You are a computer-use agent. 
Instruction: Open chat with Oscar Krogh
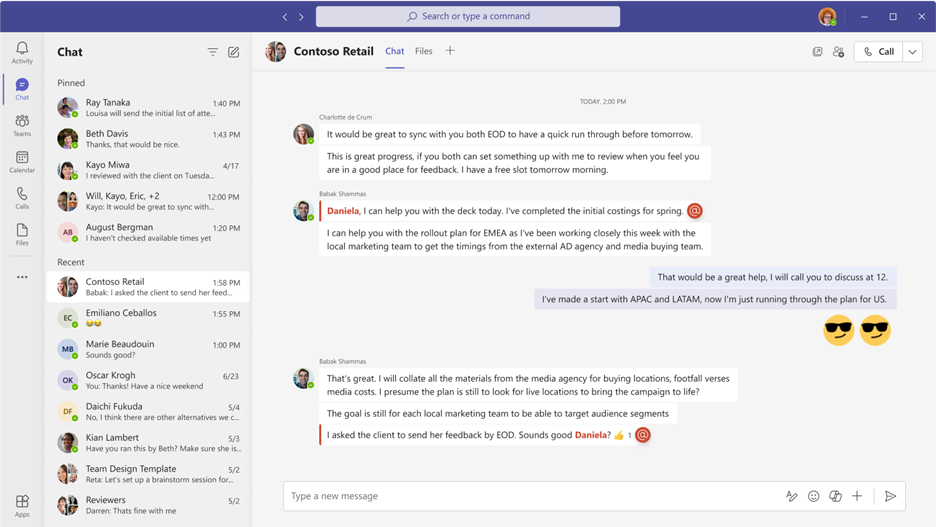tap(148, 380)
